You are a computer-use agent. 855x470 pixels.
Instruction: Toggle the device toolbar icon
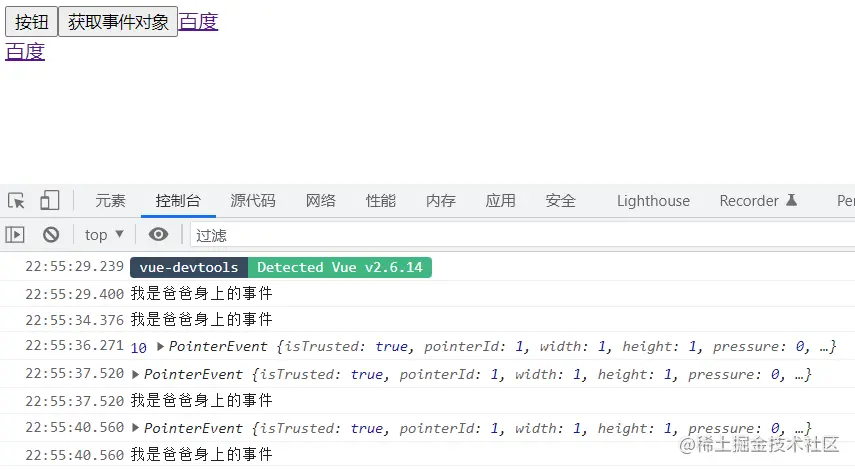tap(50, 201)
